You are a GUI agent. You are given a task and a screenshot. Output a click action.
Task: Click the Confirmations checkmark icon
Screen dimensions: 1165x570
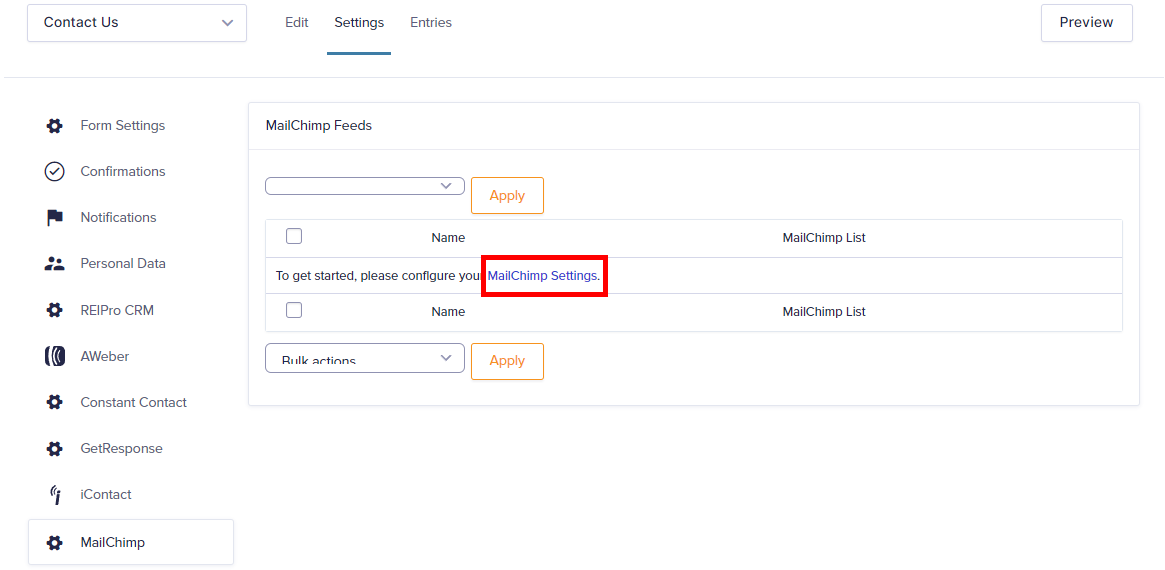54,172
